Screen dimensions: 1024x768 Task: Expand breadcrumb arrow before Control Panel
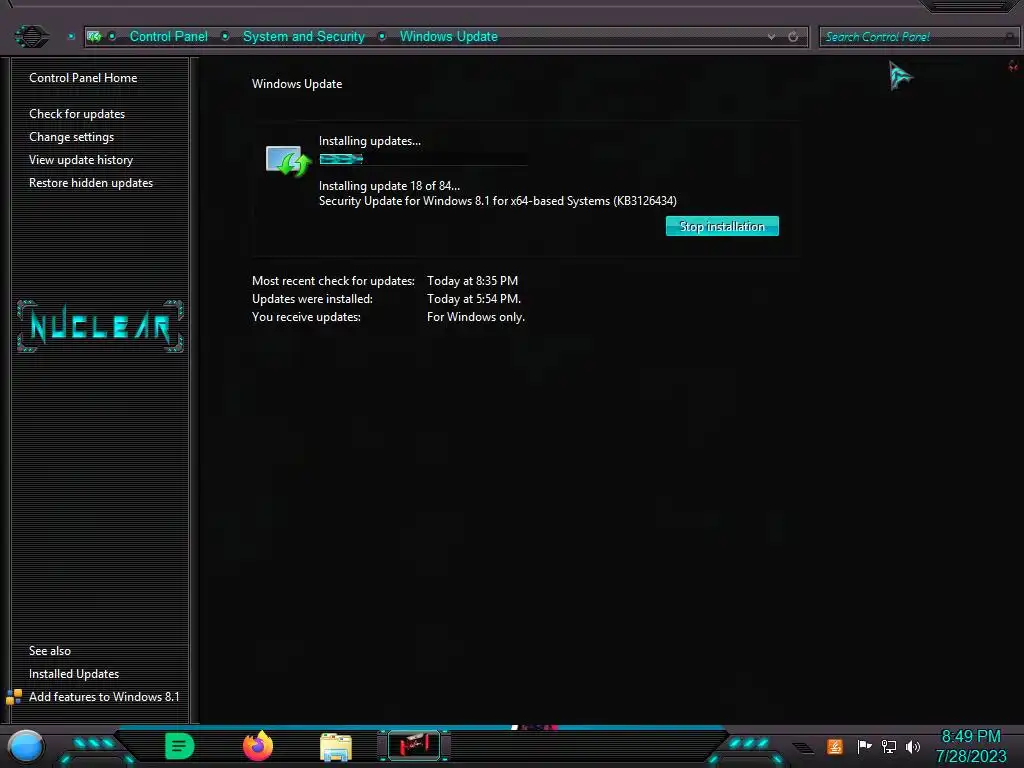coord(112,37)
